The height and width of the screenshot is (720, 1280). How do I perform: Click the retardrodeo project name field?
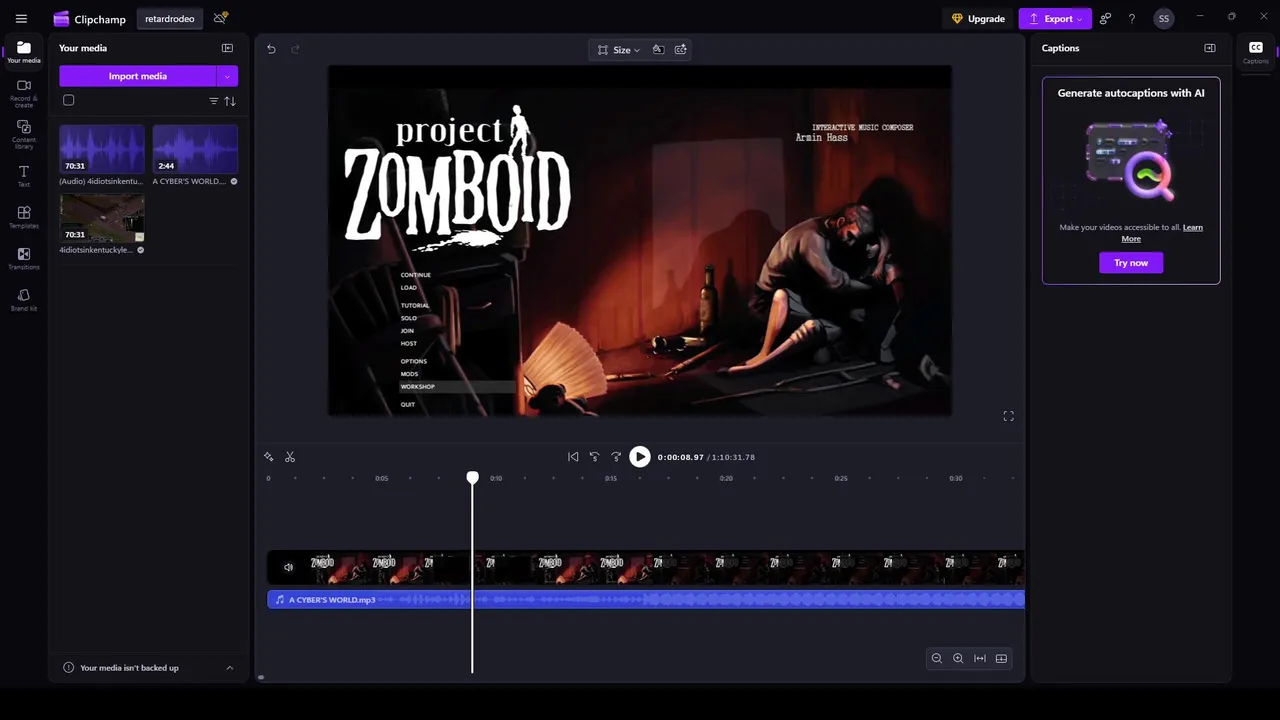coord(169,19)
